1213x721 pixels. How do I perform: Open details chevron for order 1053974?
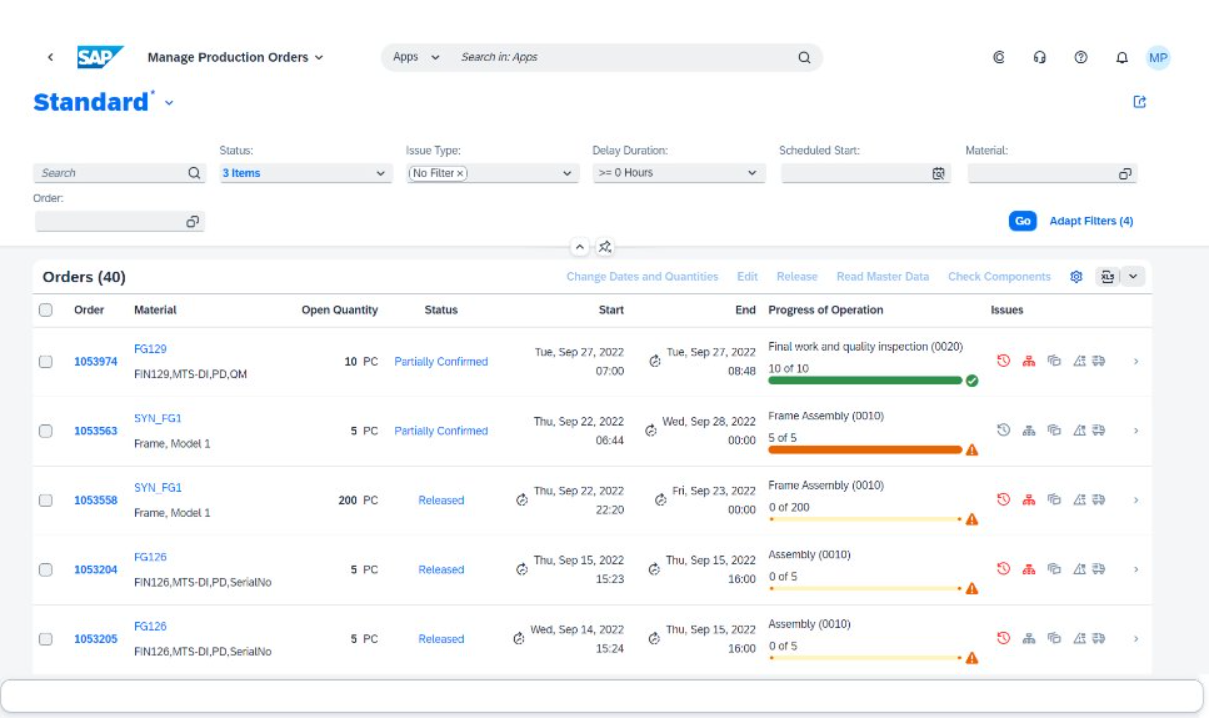coord(1136,362)
